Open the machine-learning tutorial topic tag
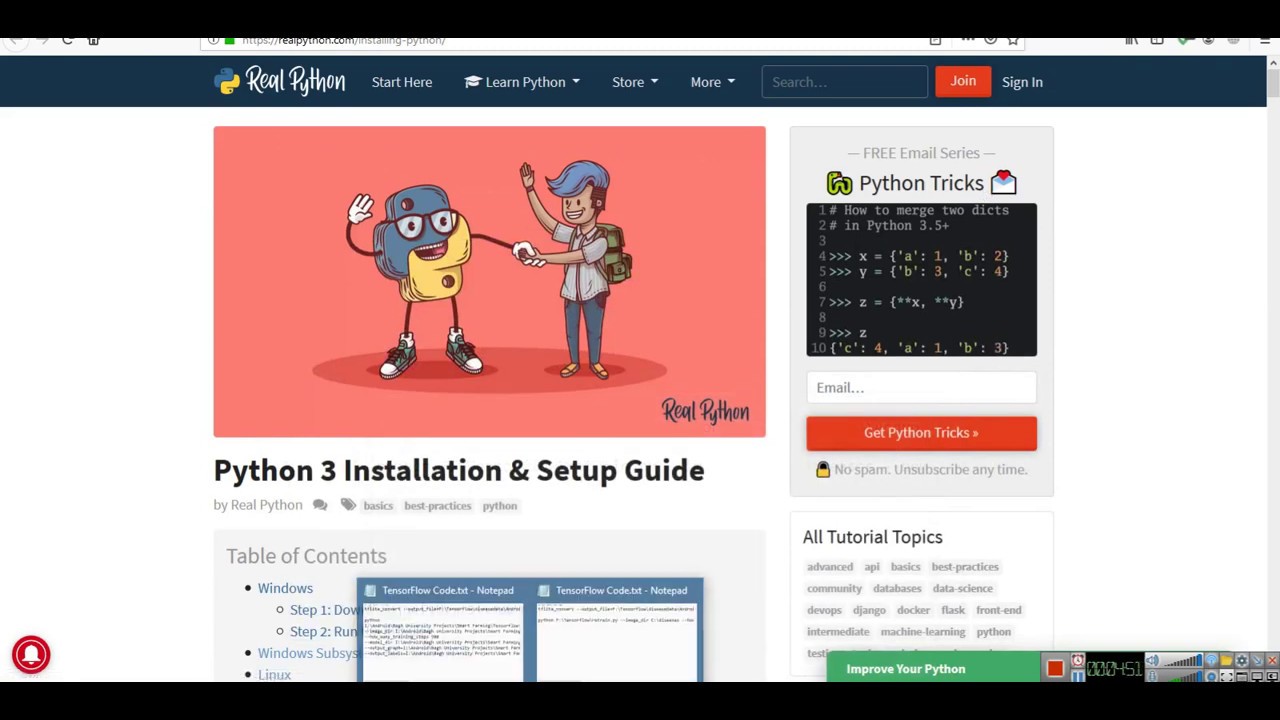The height and width of the screenshot is (720, 1280). click(x=923, y=632)
